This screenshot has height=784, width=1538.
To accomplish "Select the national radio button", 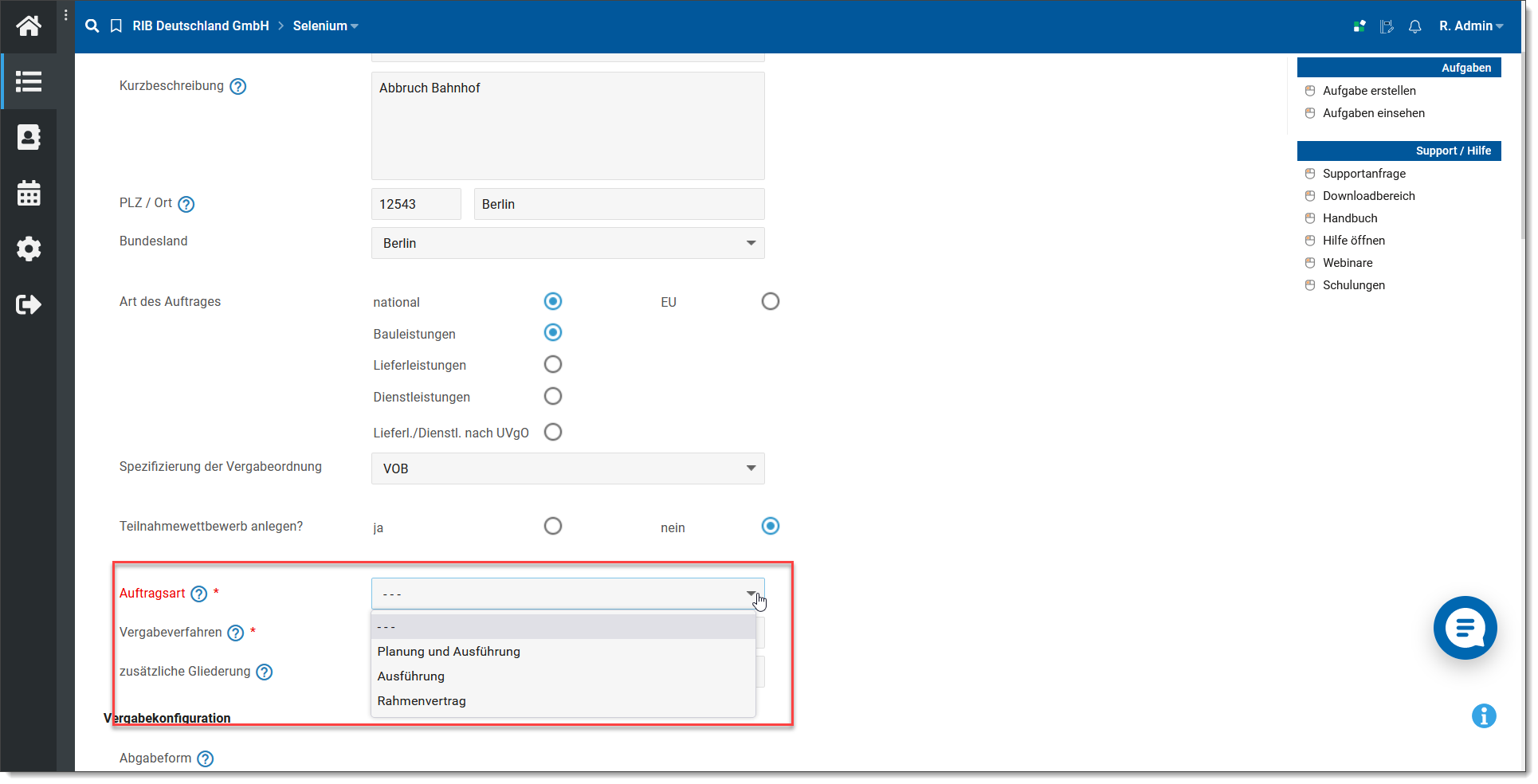I will tap(553, 301).
